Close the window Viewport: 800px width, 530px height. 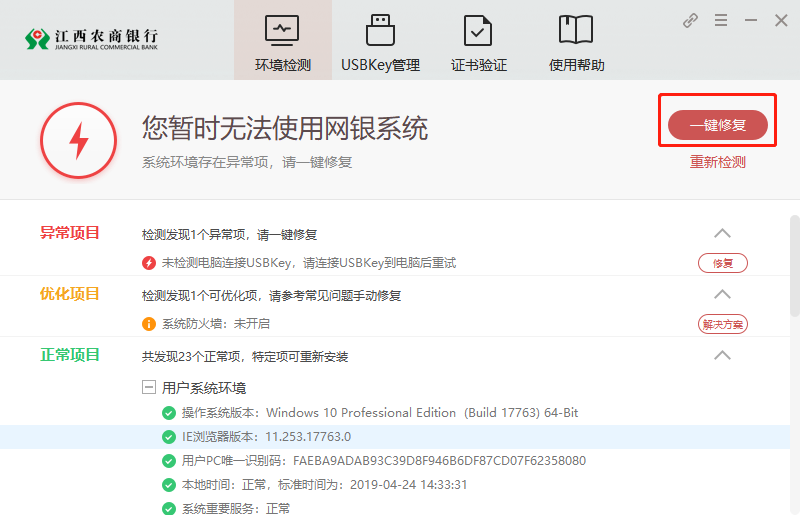point(781,20)
